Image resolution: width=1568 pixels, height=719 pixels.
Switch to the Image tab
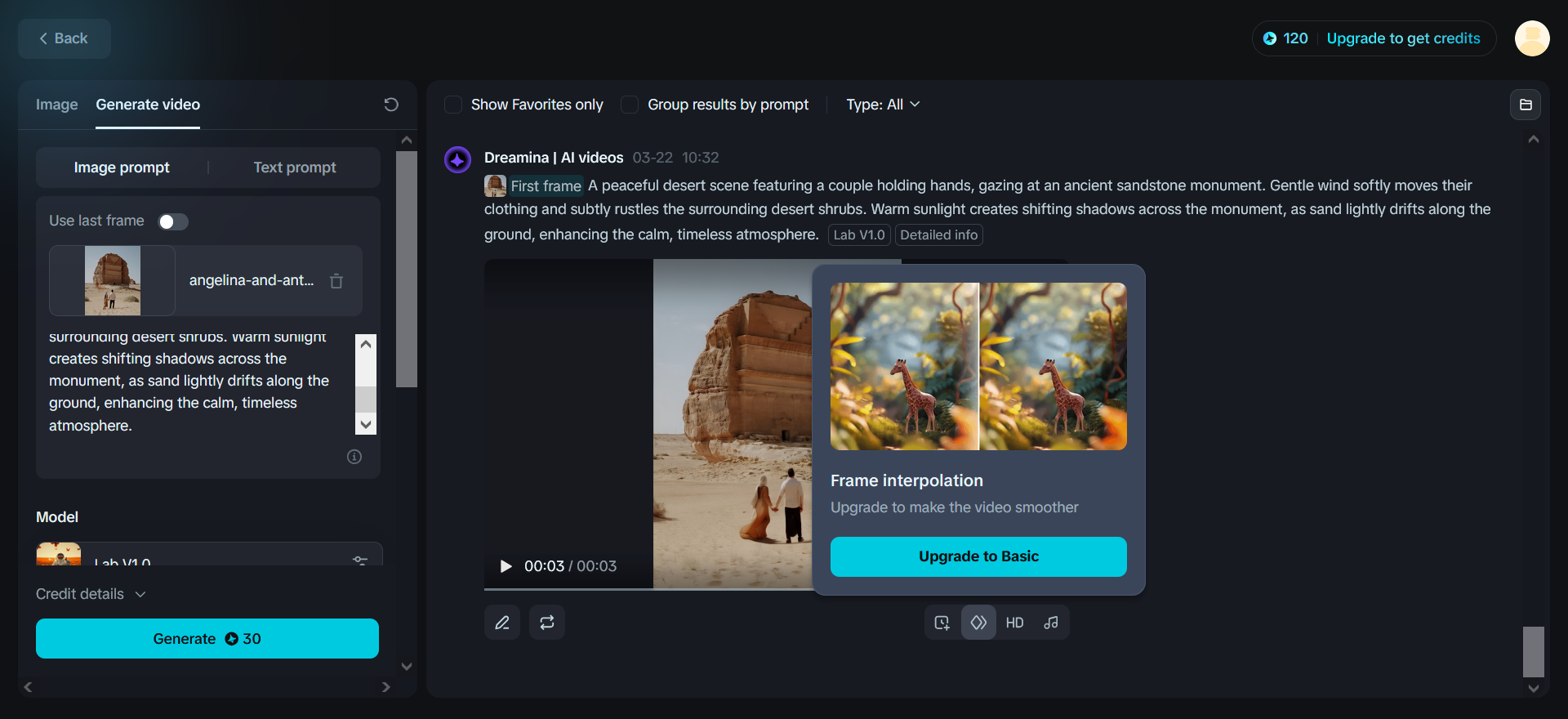coord(57,105)
